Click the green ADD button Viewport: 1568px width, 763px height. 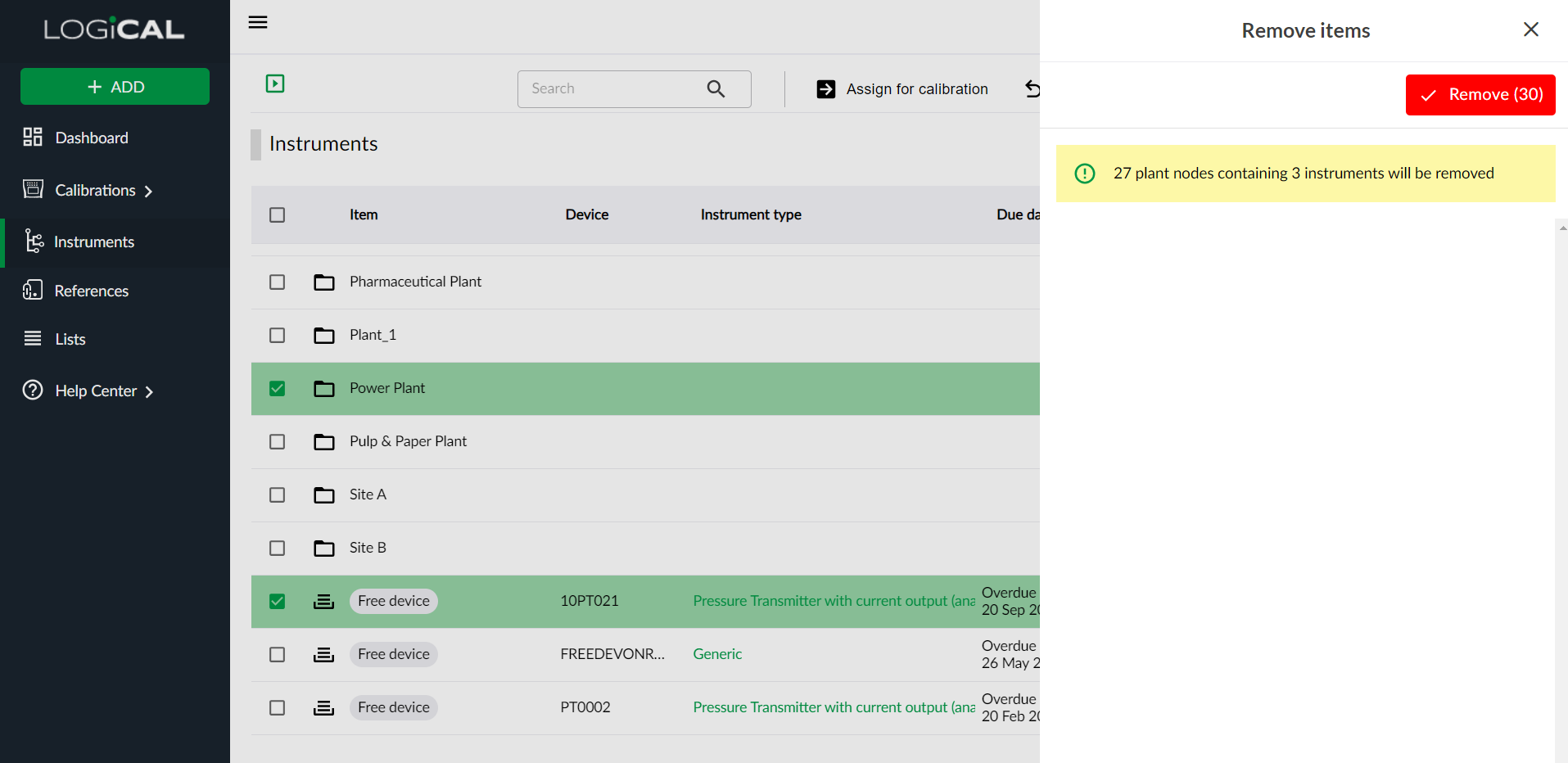pos(115,86)
